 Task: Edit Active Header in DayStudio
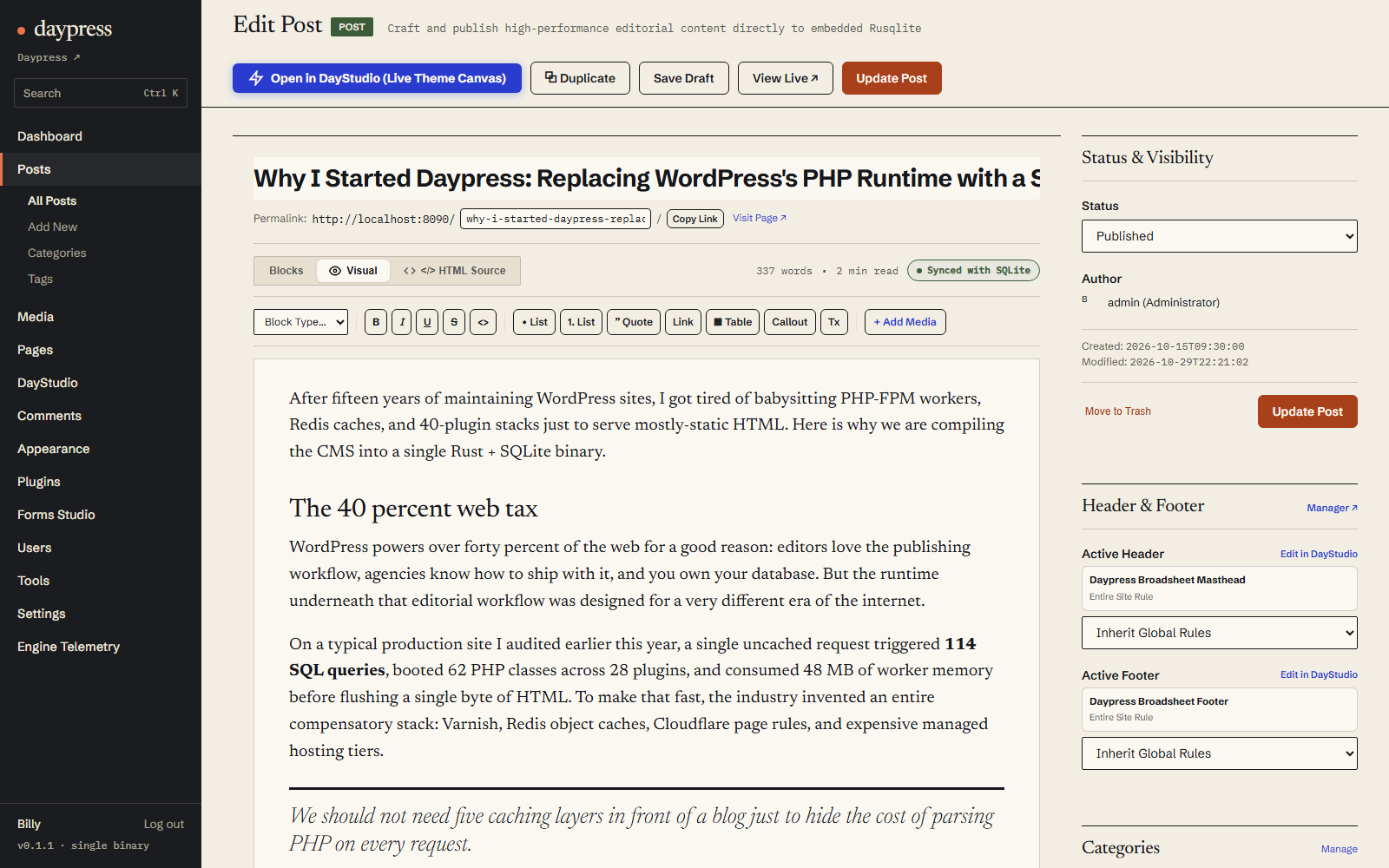(x=1319, y=554)
